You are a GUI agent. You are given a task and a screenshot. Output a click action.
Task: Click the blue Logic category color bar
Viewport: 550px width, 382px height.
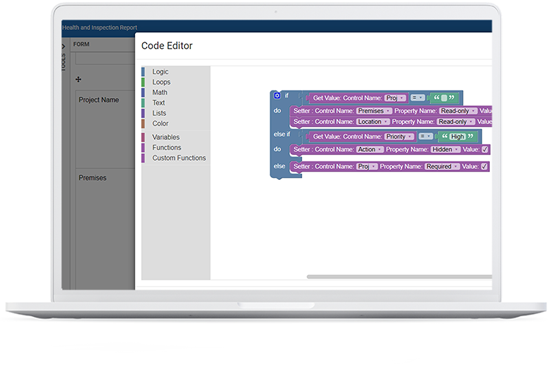143,72
